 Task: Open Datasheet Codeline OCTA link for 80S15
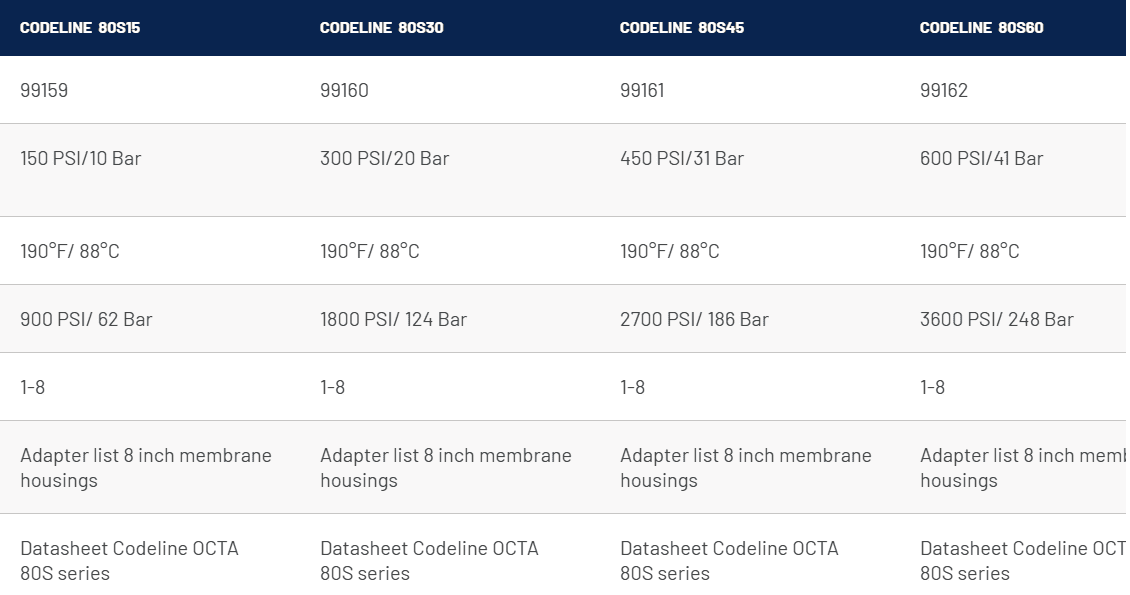pos(129,560)
